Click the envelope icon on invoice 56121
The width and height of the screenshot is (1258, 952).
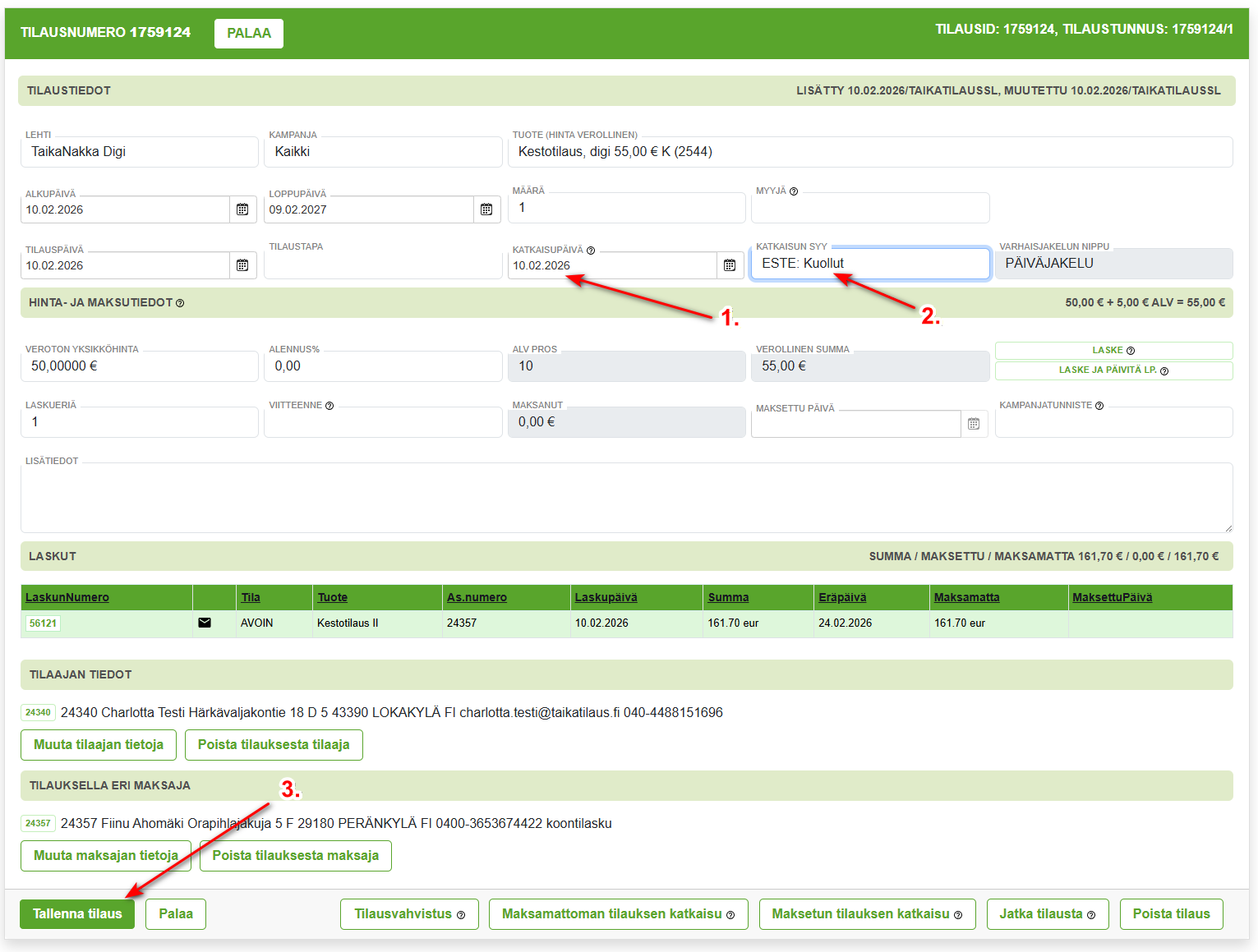point(205,623)
